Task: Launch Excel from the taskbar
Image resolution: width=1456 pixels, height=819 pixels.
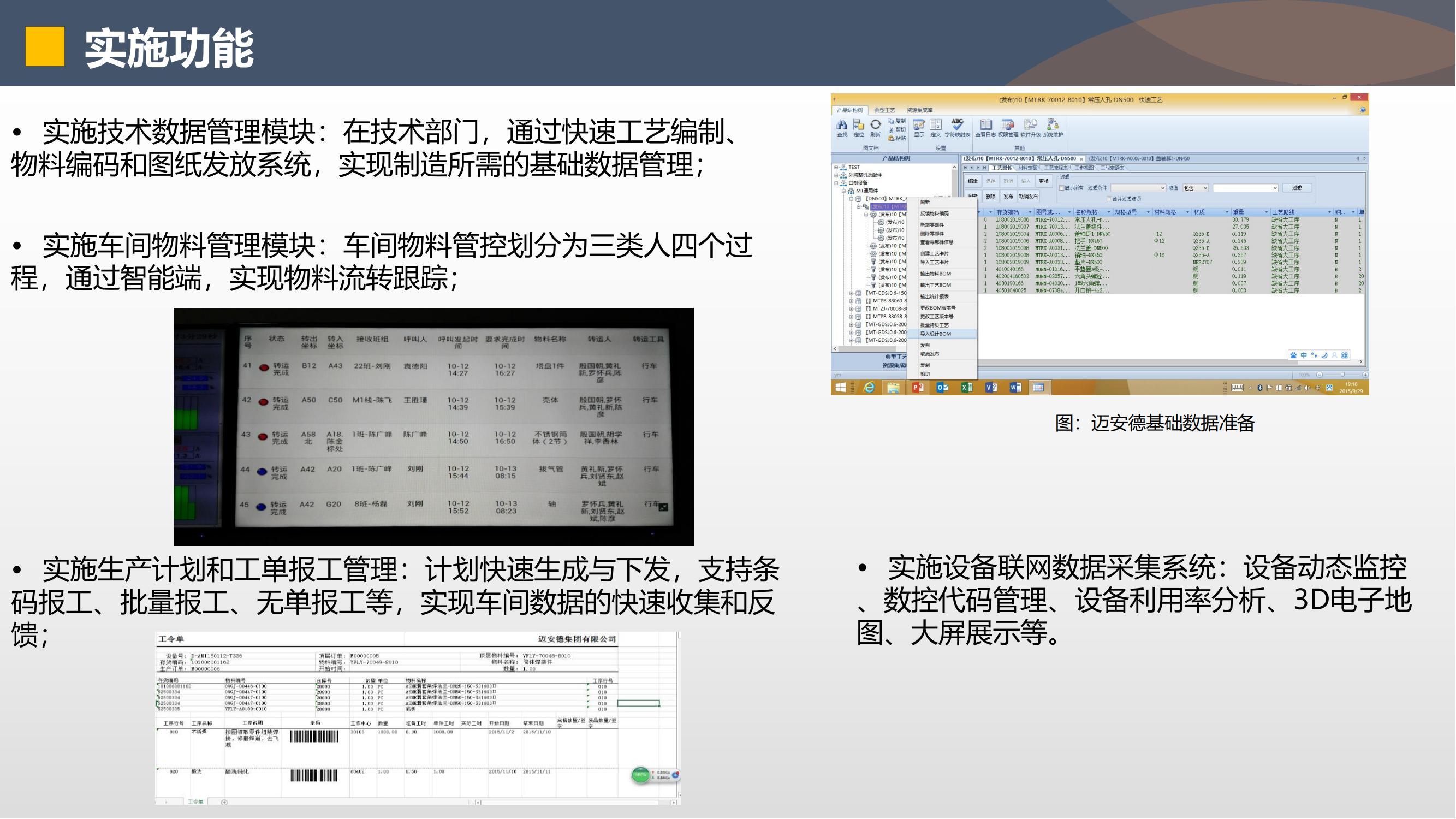Action: [966, 387]
